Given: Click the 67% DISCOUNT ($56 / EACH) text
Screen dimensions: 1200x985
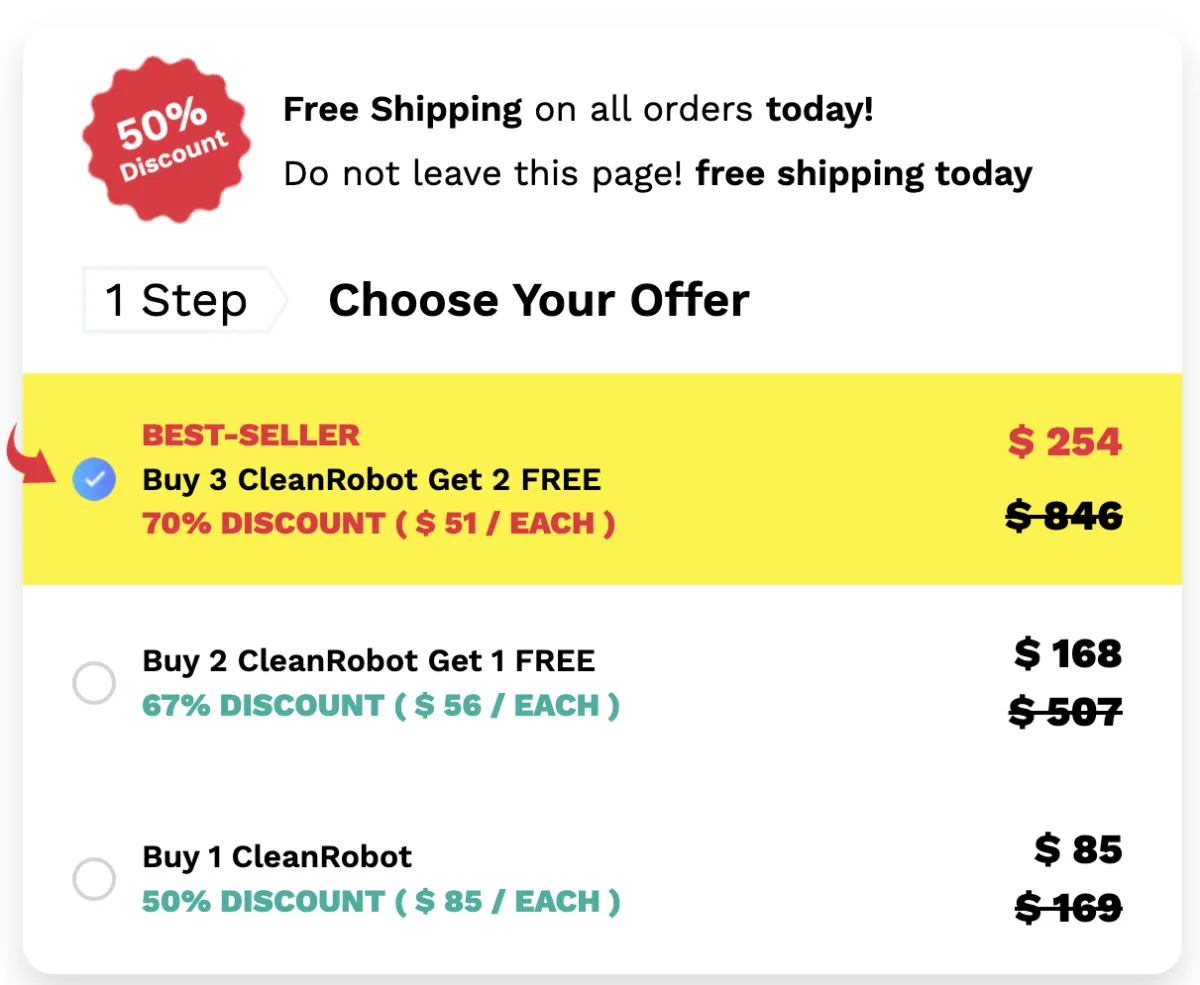Looking at the screenshot, I should (x=381, y=706).
